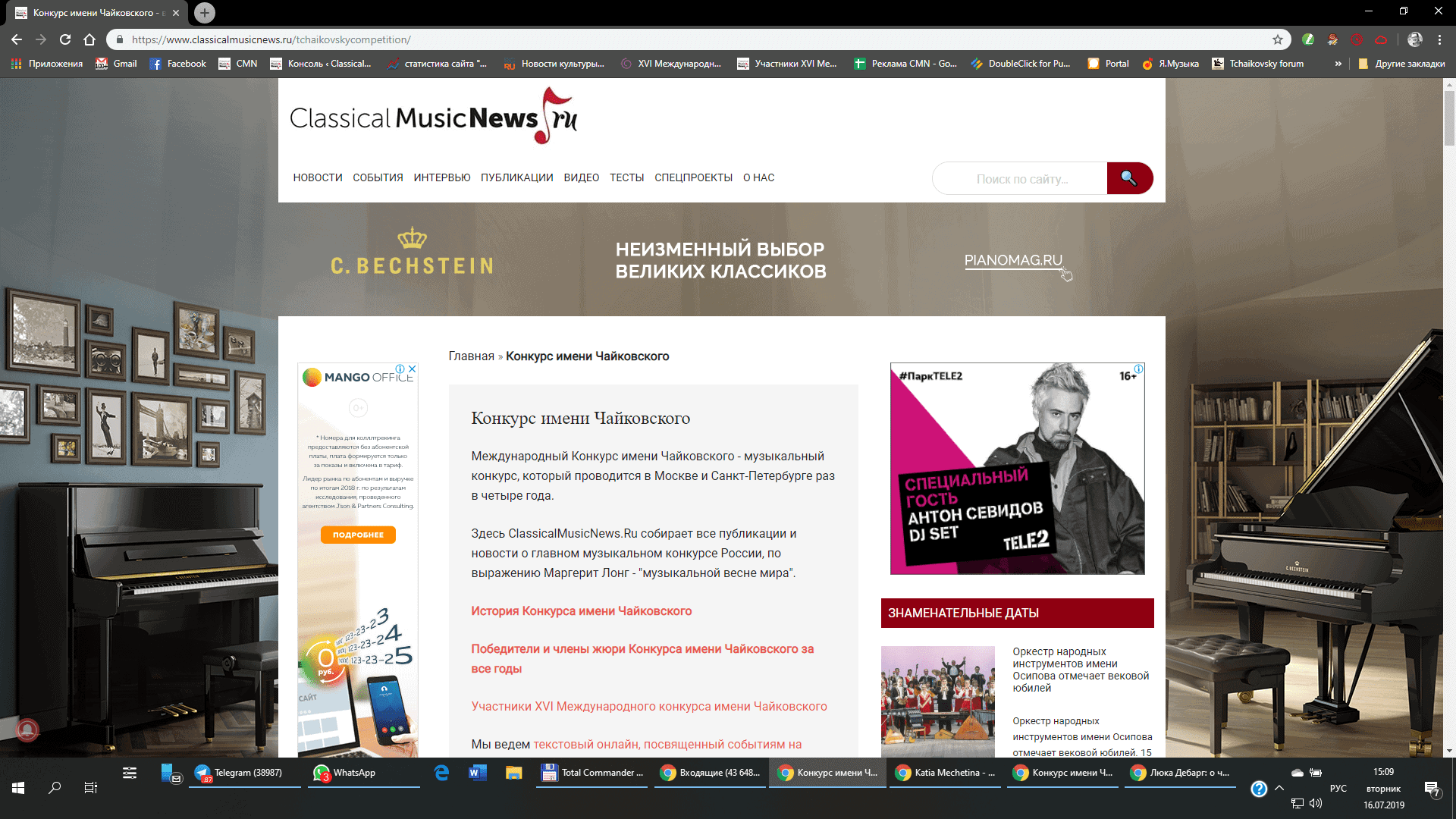This screenshot has height=819, width=1456.
Task: Open Task View on the taskbar
Action: [x=90, y=789]
